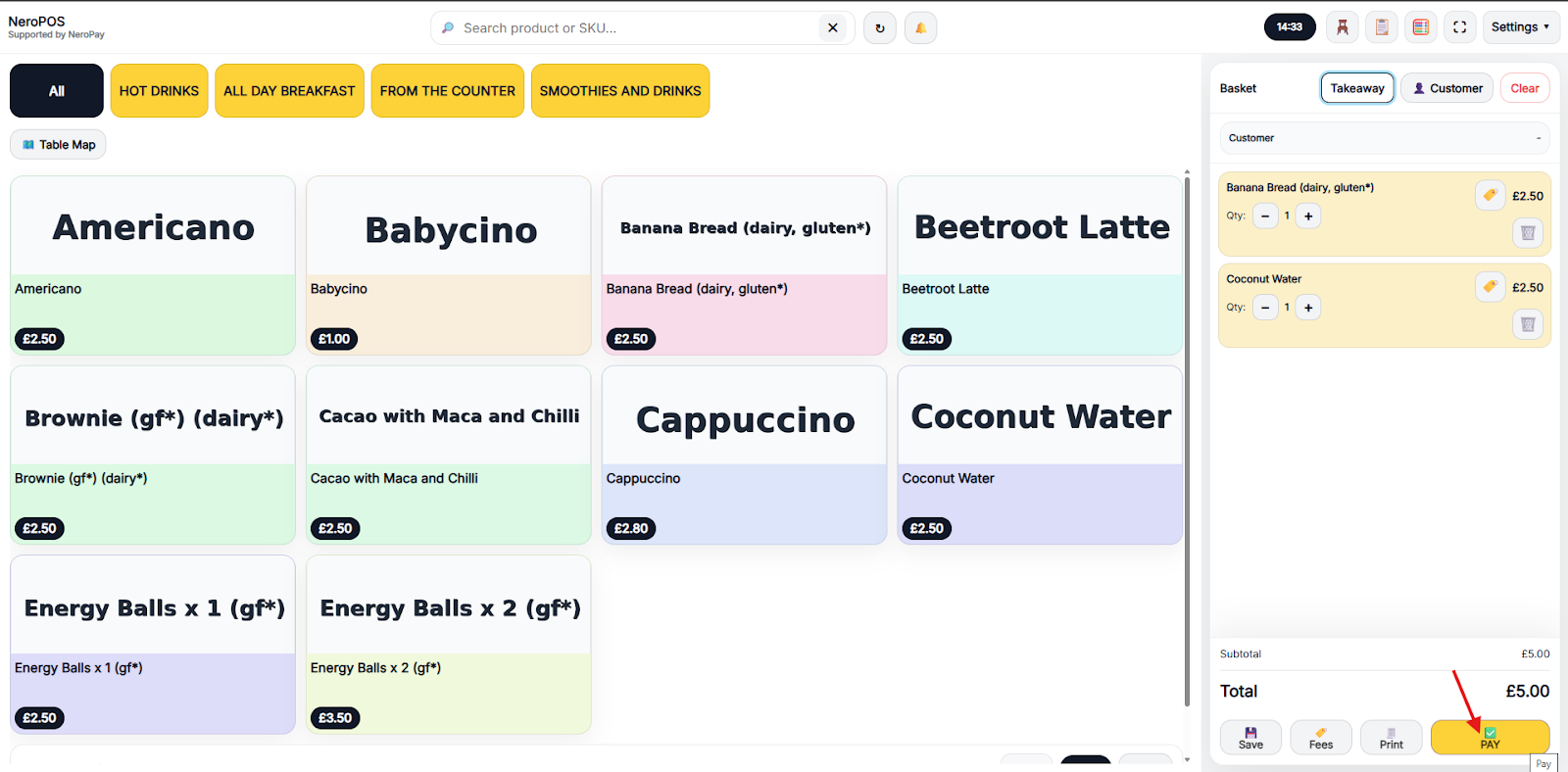Open the Settings dropdown

tap(1520, 27)
